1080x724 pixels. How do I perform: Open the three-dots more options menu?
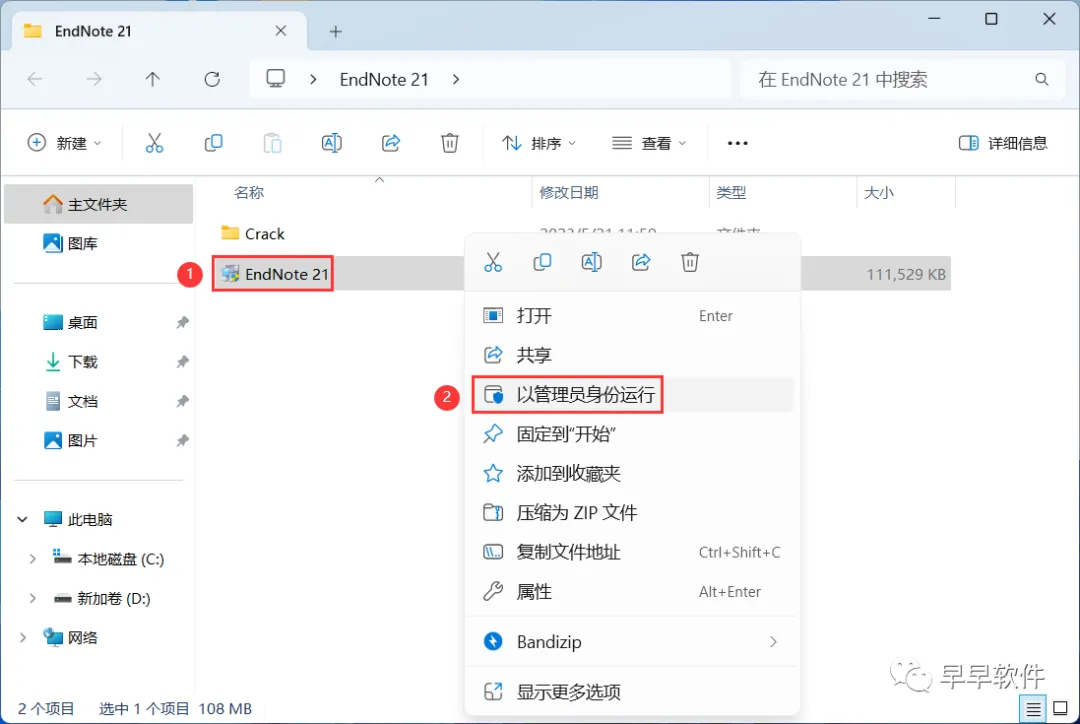[x=738, y=143]
